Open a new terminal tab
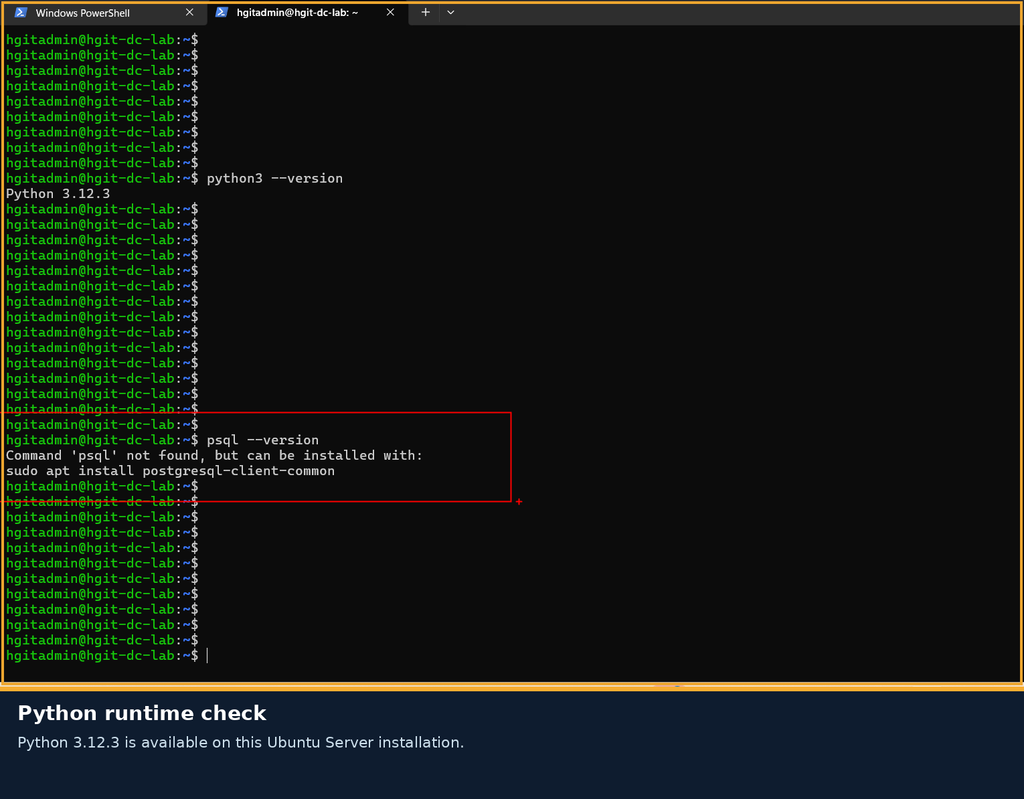1024x799 pixels. click(x=425, y=12)
